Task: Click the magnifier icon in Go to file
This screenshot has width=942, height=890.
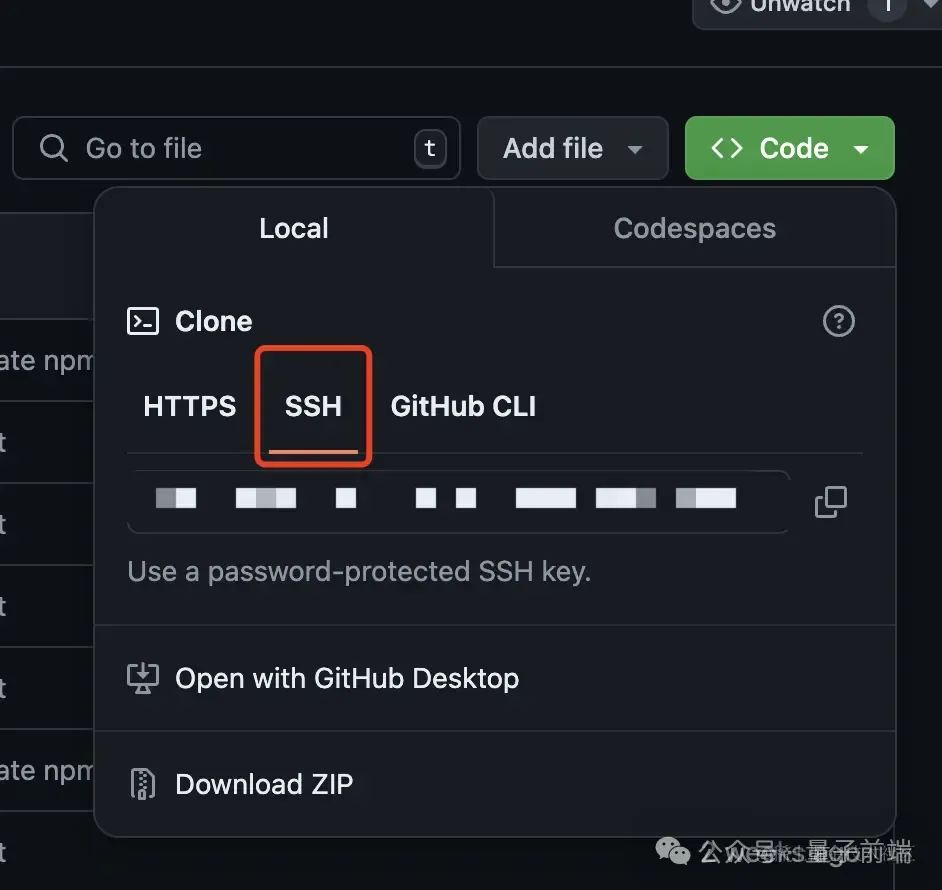Action: [53, 148]
